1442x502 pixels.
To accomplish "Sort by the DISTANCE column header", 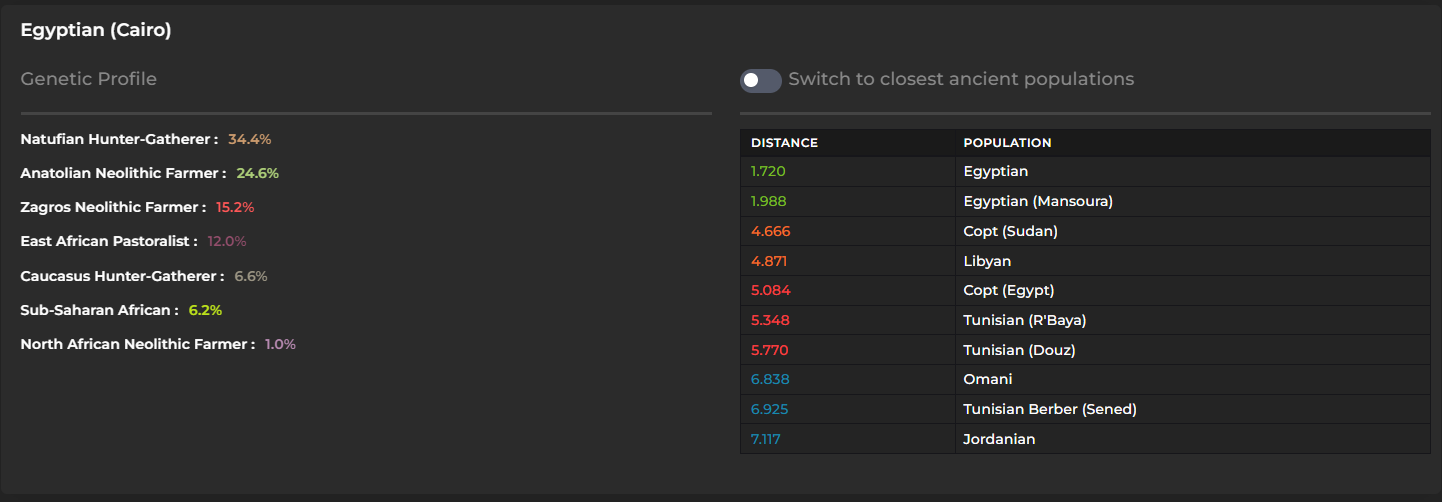I will tap(784, 143).
